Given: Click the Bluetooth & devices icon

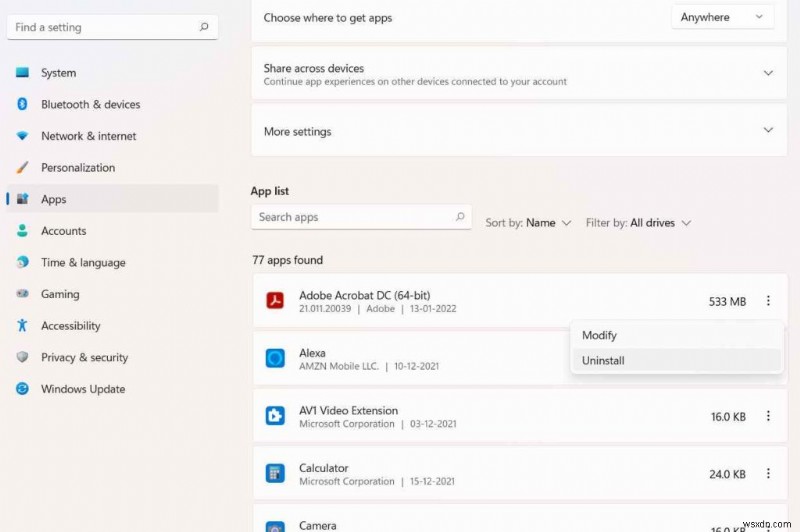Looking at the screenshot, I should click(22, 104).
